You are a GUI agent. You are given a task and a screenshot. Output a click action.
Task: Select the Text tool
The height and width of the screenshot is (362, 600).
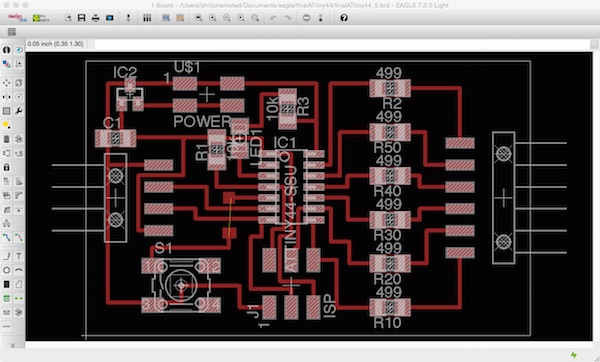tap(18, 256)
